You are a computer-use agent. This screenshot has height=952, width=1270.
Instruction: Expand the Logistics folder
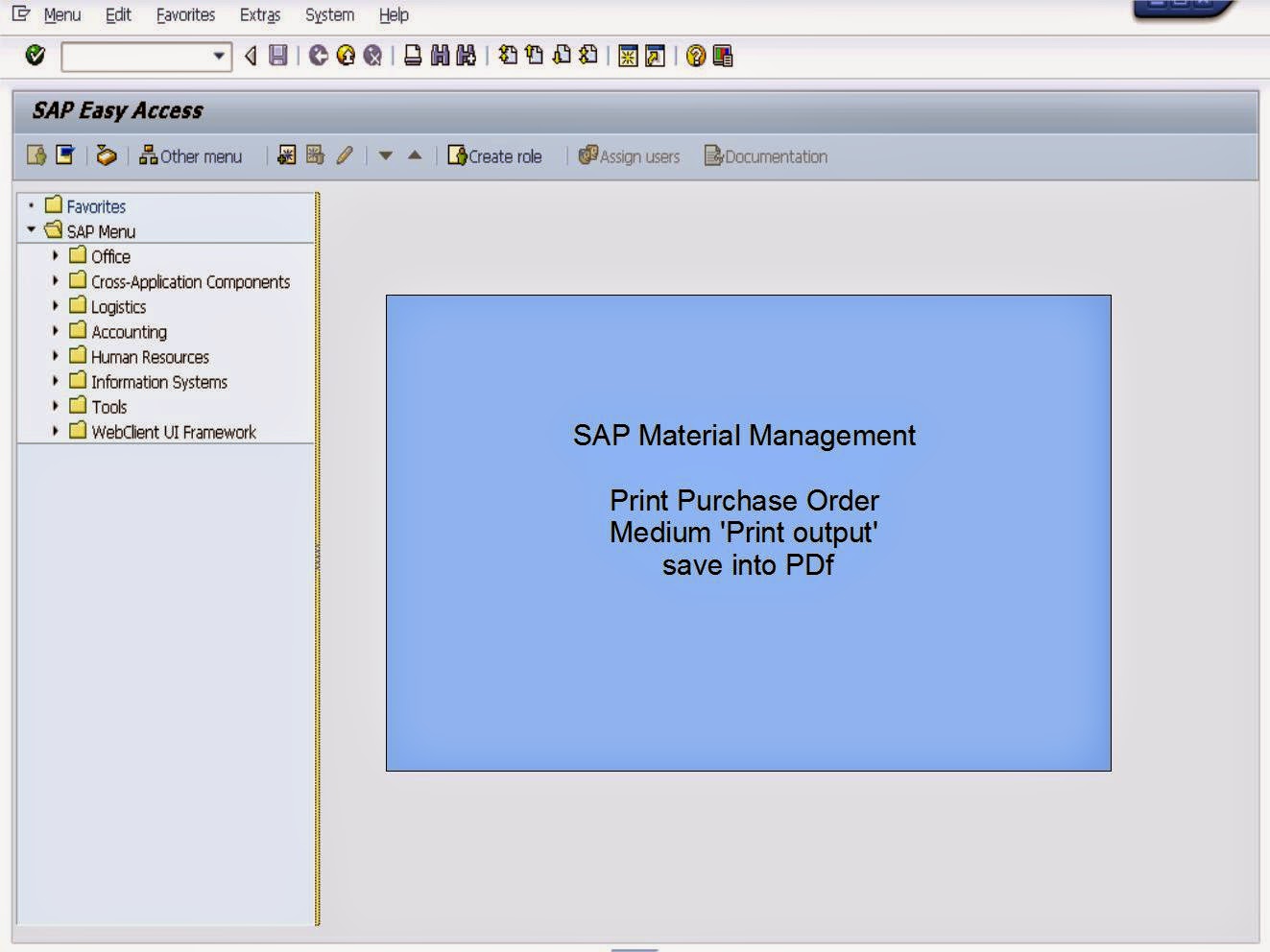tap(55, 306)
